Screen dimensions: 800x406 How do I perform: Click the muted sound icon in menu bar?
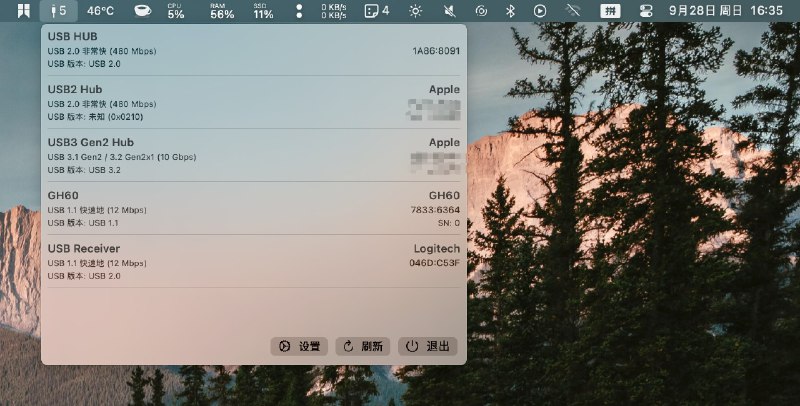click(449, 11)
